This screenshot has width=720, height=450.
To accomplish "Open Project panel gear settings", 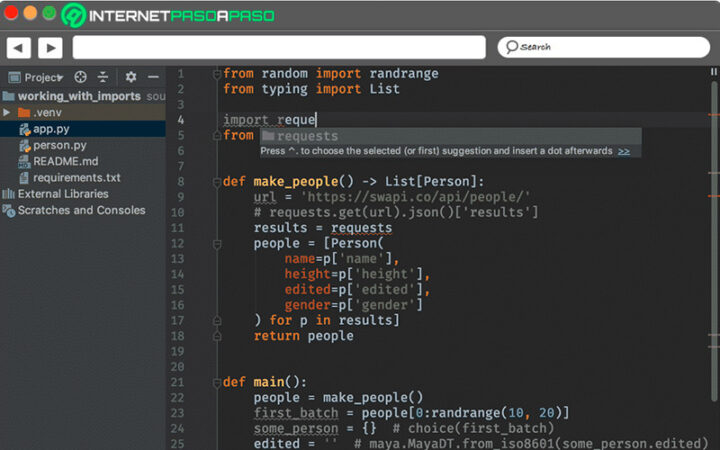I will click(130, 77).
